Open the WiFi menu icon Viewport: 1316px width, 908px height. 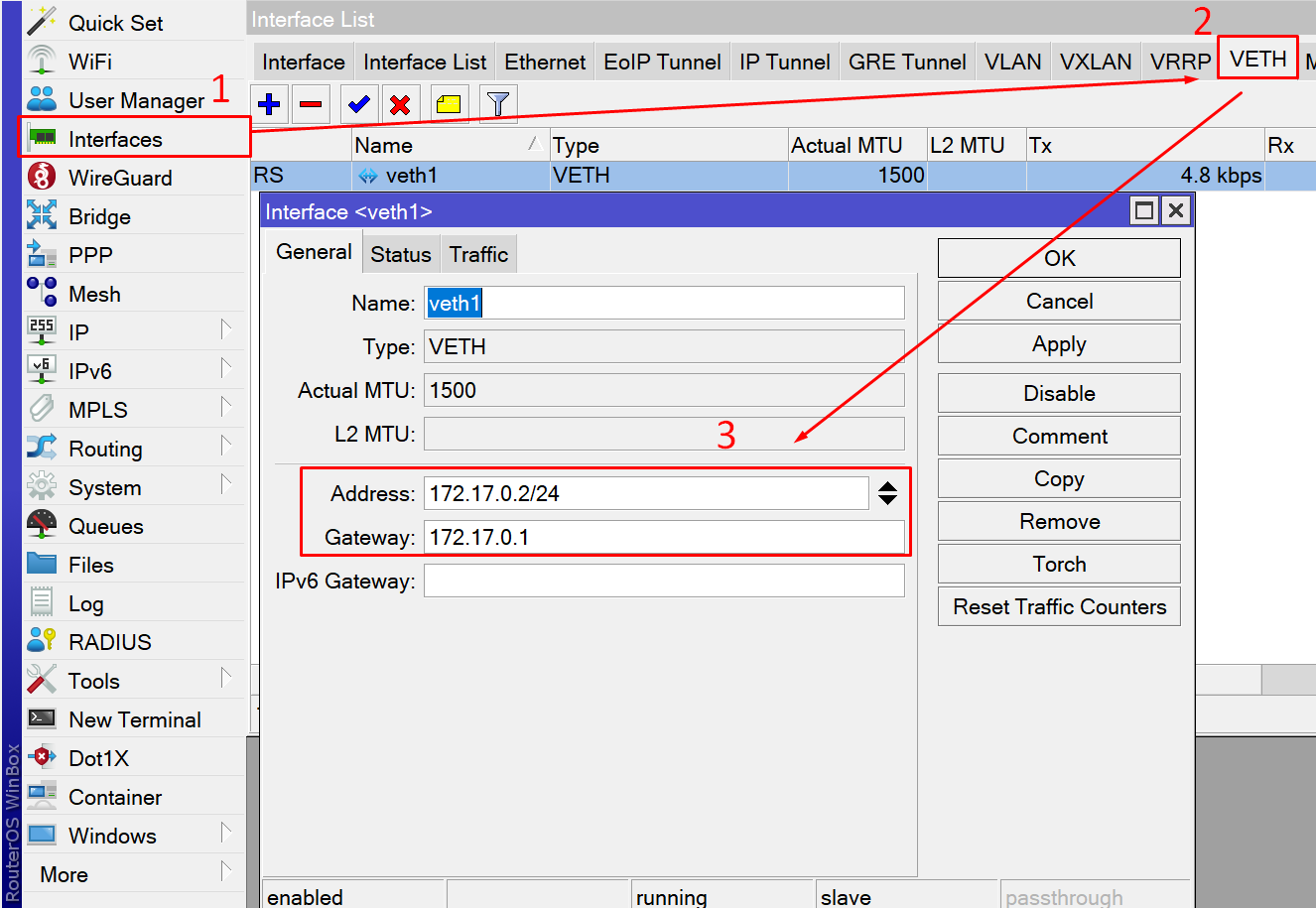point(42,61)
